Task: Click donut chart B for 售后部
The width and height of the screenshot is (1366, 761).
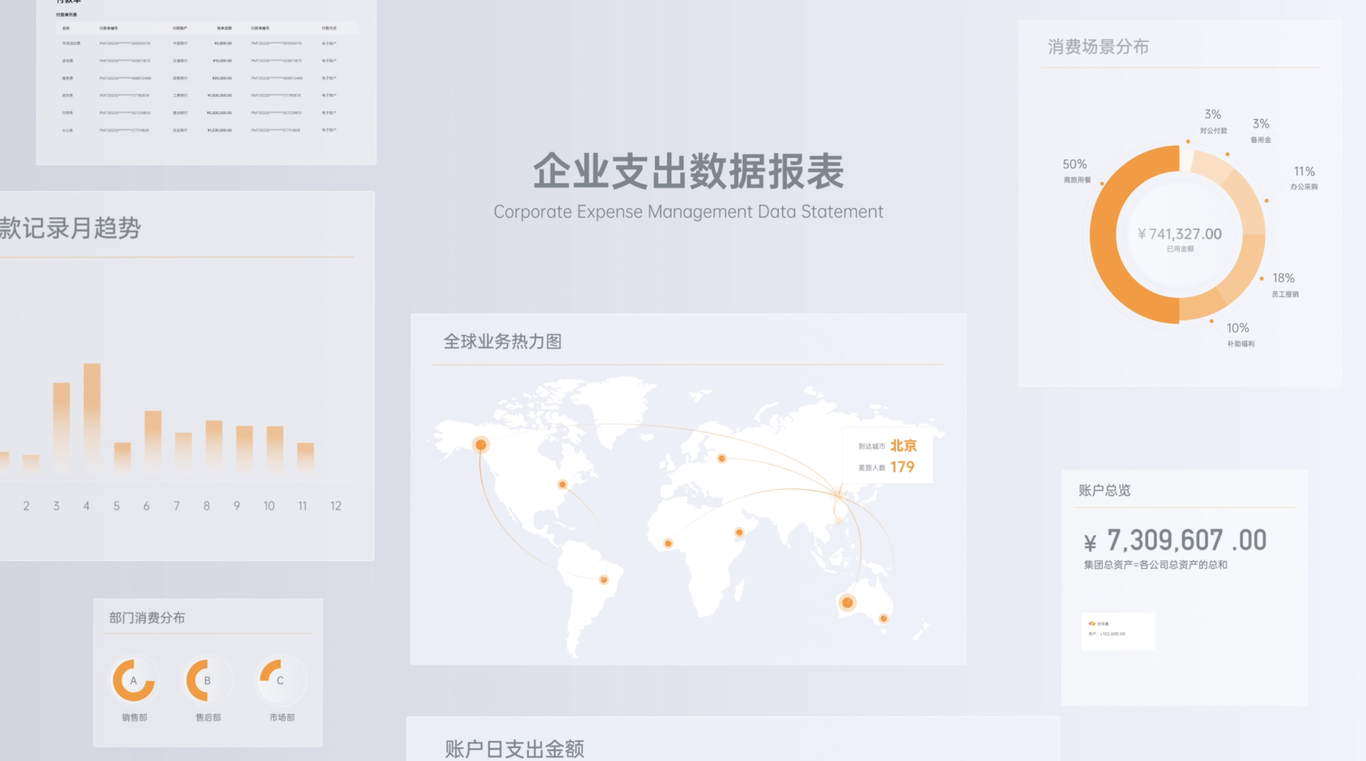Action: 207,680
